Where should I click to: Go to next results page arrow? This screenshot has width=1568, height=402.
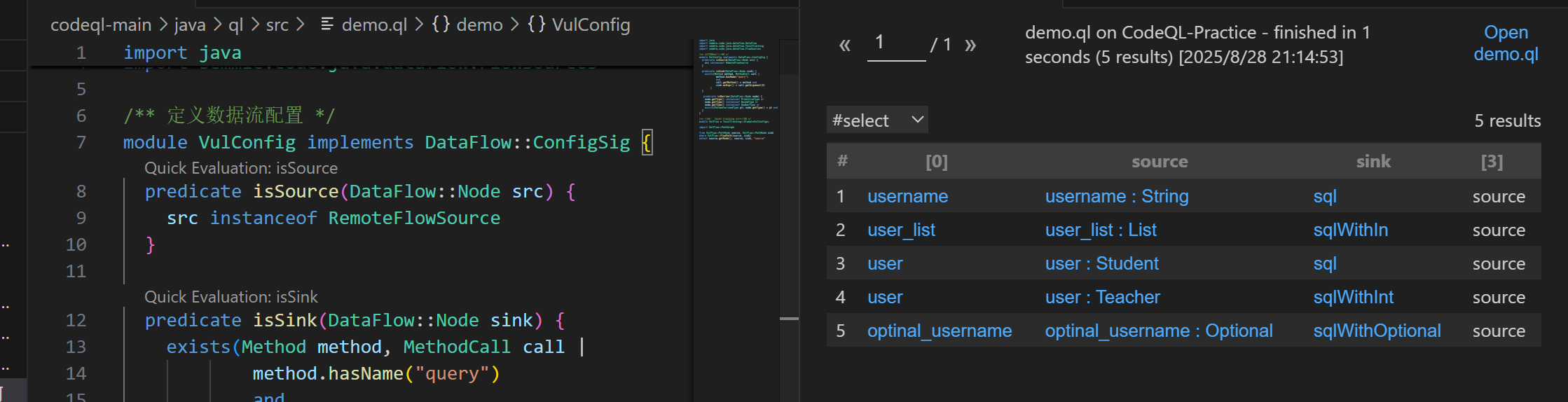[x=970, y=45]
